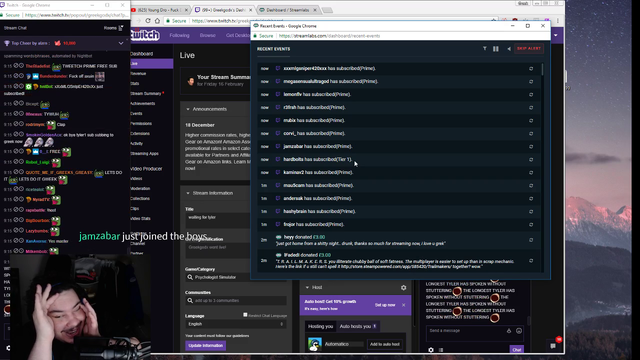This screenshot has height=360, width=640.
Task: Switch to the Young Dro YouTube tab
Action: point(160,10)
